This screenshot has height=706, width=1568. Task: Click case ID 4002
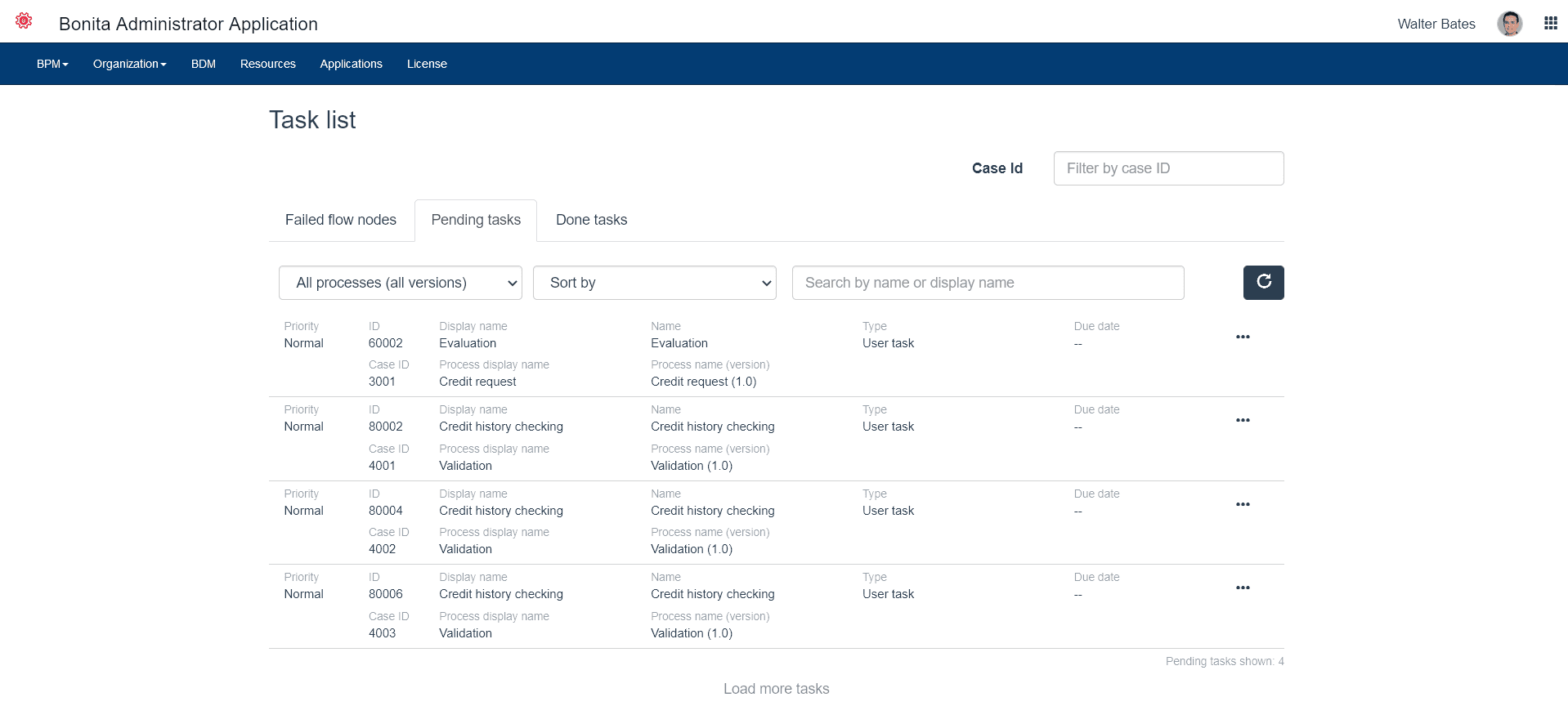pos(382,549)
